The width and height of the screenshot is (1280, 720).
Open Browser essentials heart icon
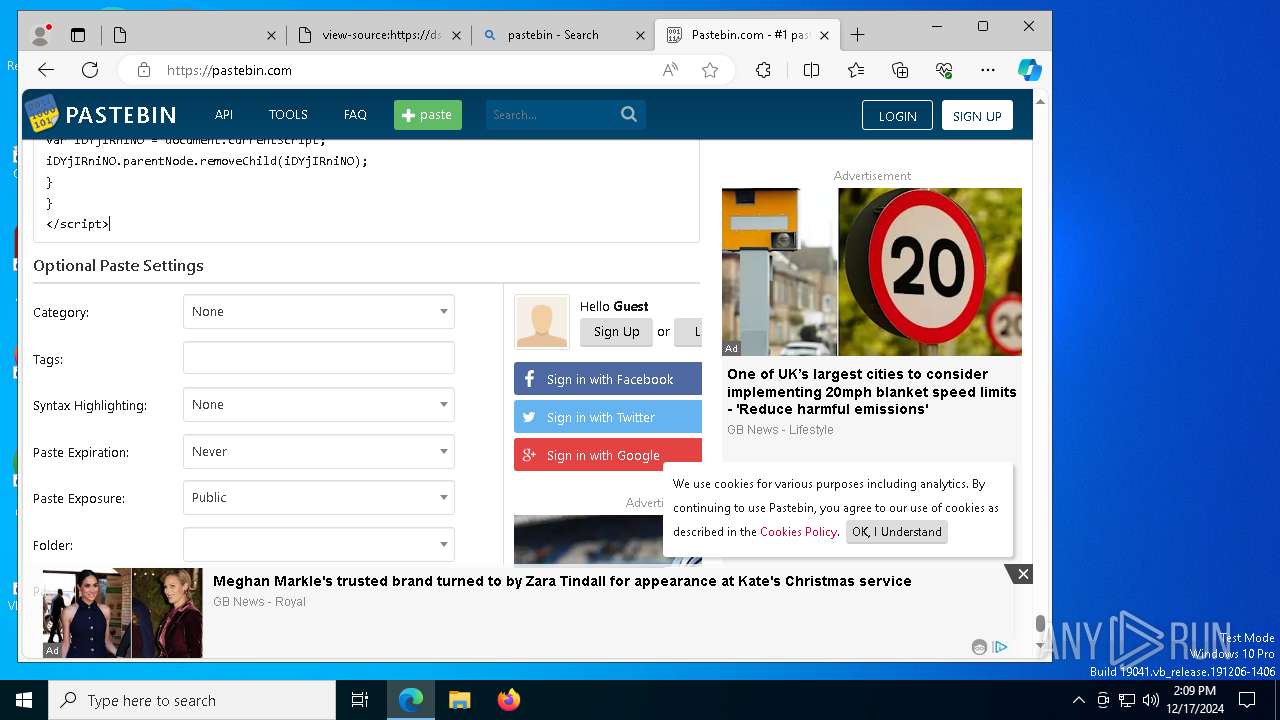pyautogui.click(x=944, y=70)
